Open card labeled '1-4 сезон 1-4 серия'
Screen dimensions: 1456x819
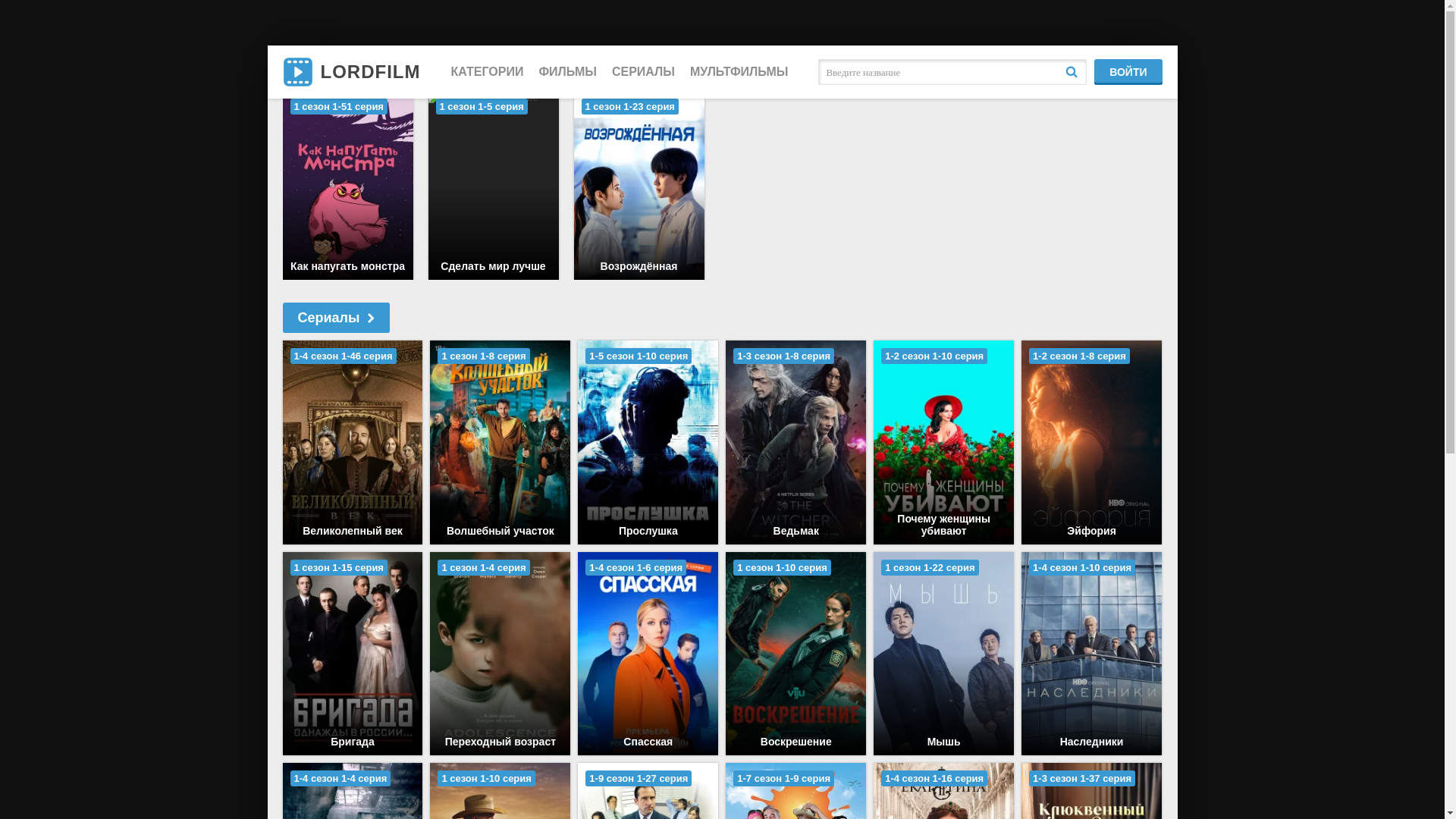[353, 791]
